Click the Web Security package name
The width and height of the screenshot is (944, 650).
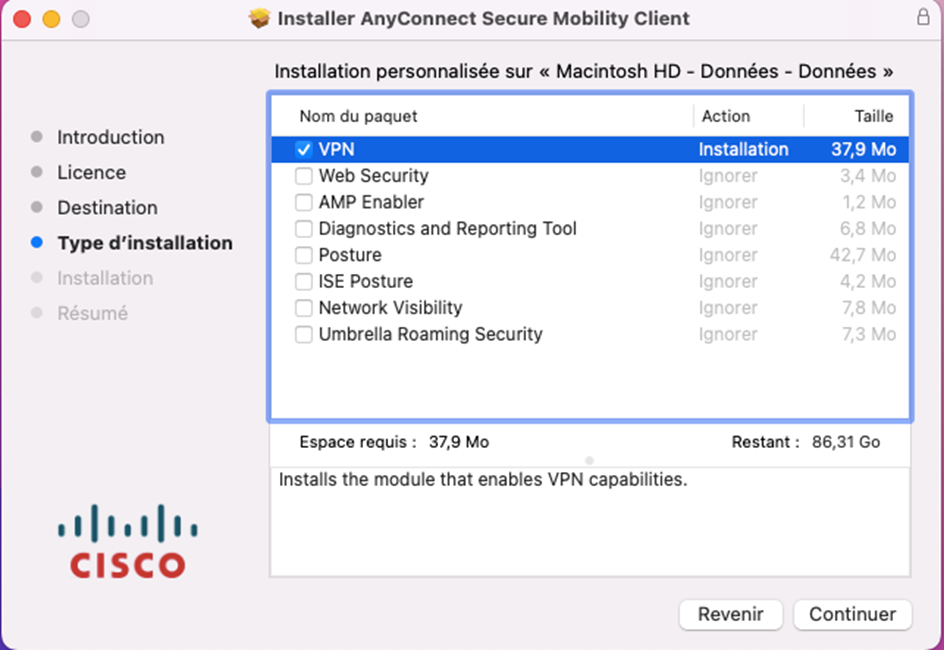coord(374,176)
